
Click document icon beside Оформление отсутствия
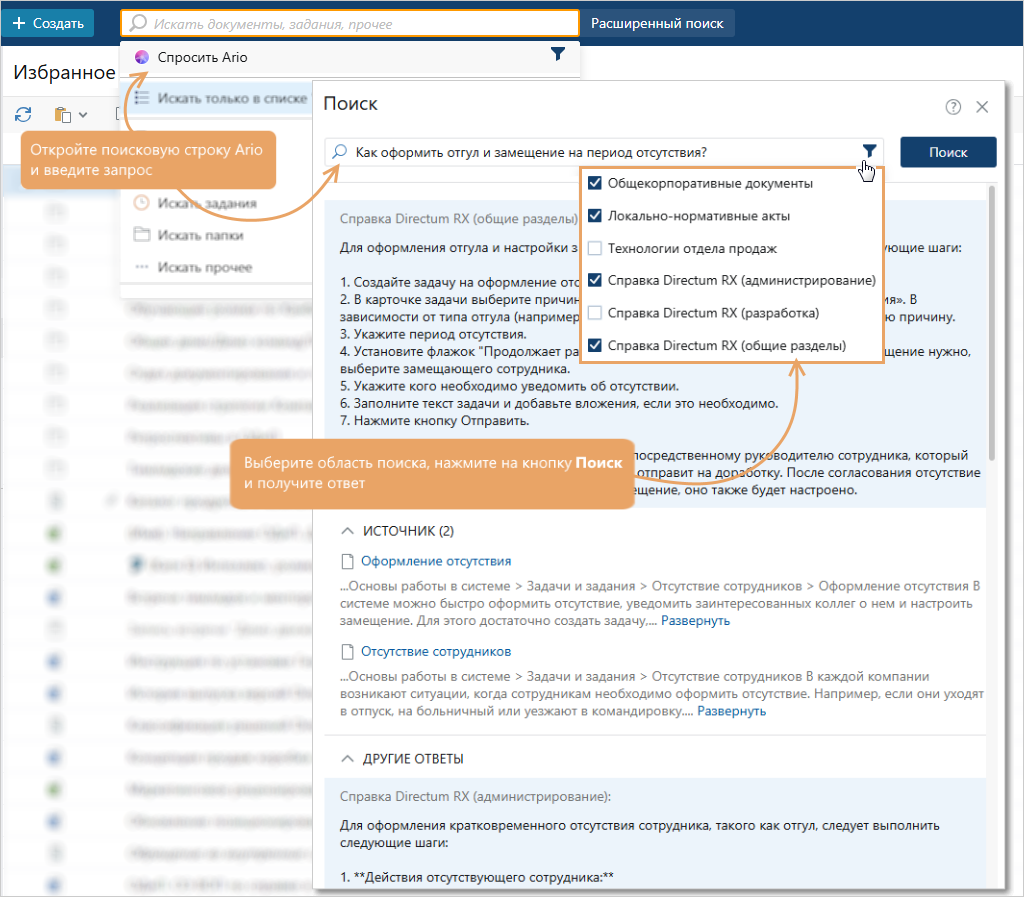(x=347, y=561)
